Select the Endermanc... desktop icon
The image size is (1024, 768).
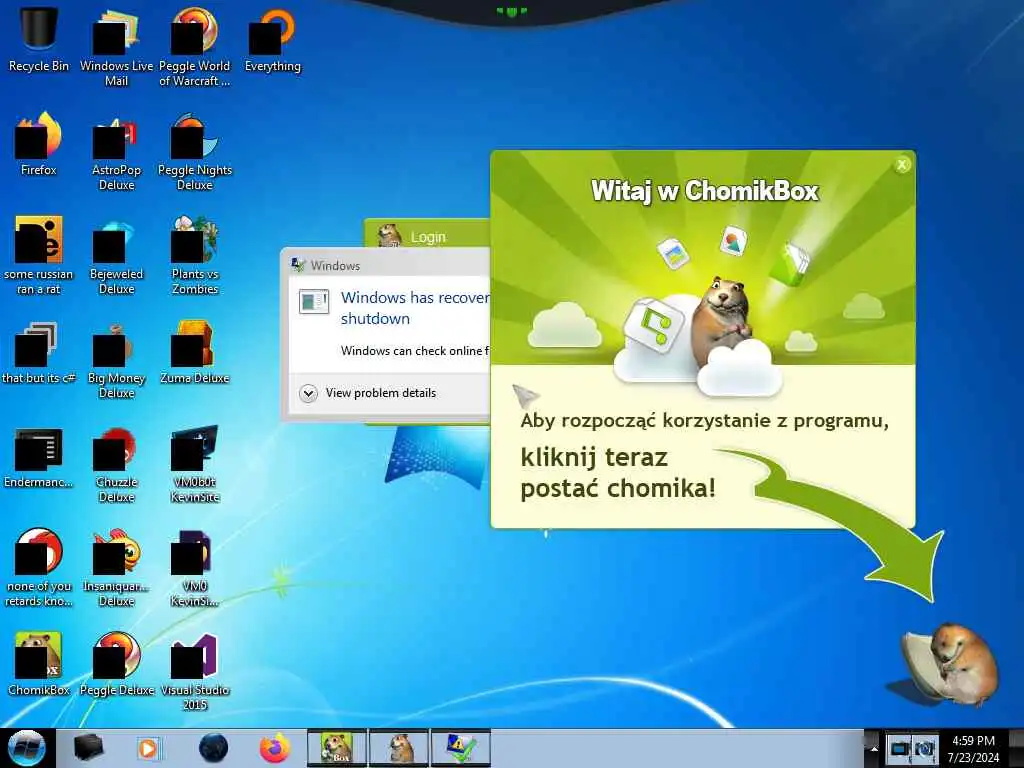tap(39, 457)
